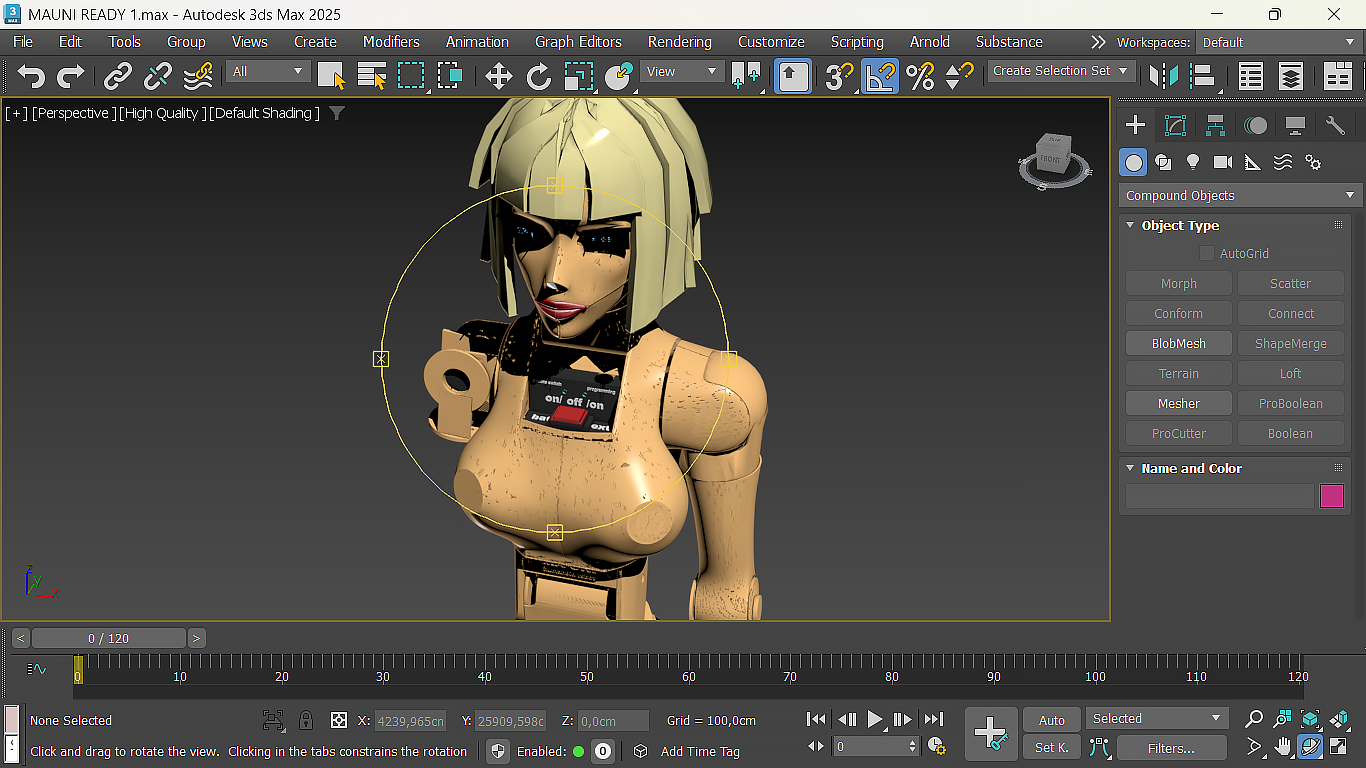Click the Set K. button
The height and width of the screenshot is (768, 1366).
coord(1052,747)
